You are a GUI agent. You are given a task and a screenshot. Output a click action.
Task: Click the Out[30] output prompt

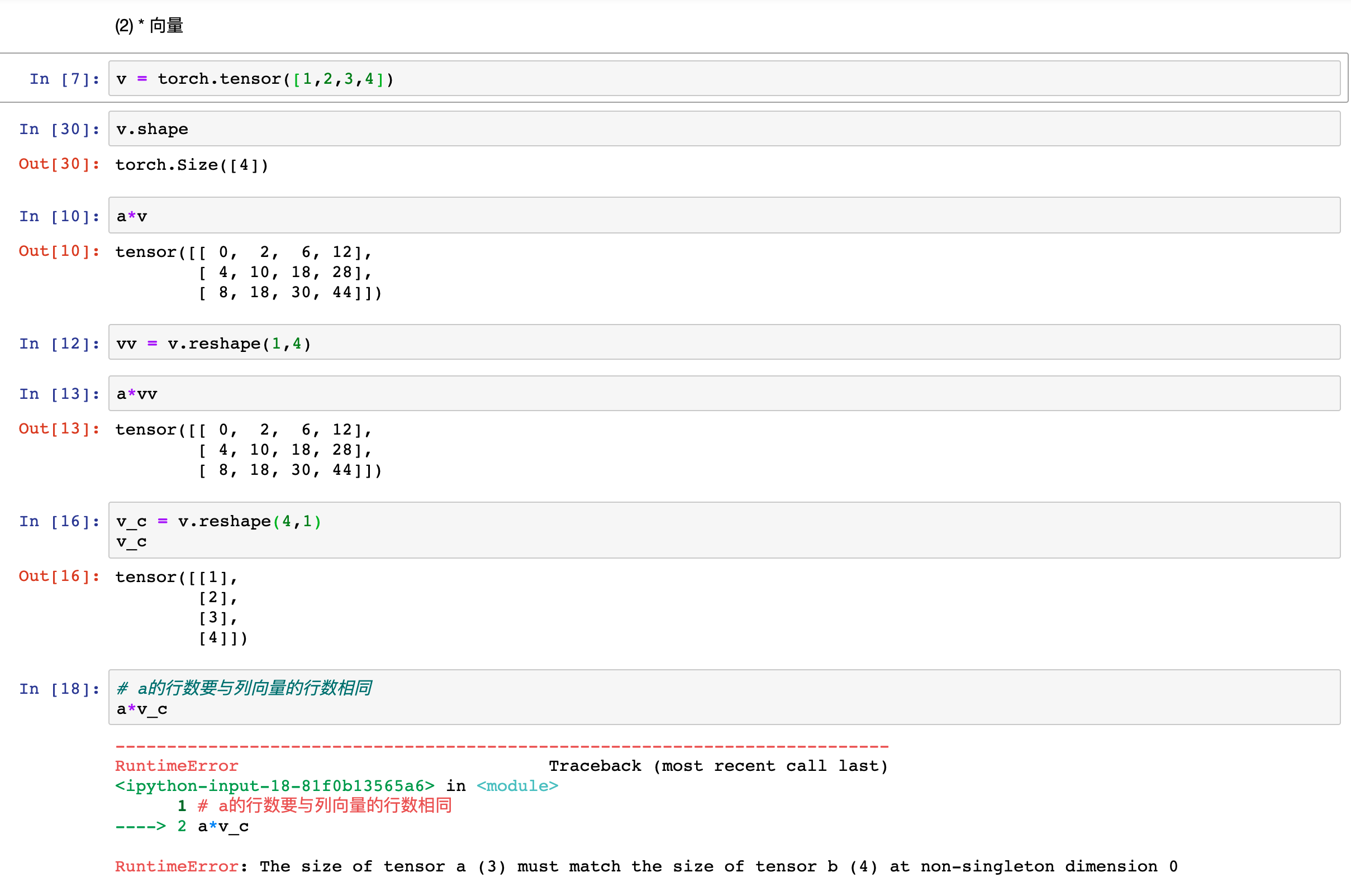click(59, 164)
